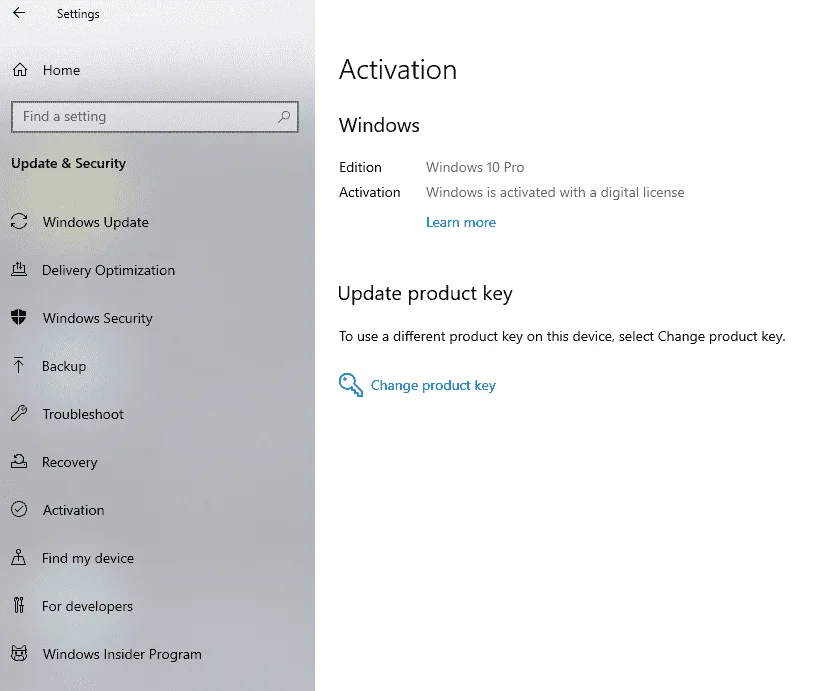Image resolution: width=824 pixels, height=691 pixels.
Task: Click the Learn more link
Action: click(461, 222)
